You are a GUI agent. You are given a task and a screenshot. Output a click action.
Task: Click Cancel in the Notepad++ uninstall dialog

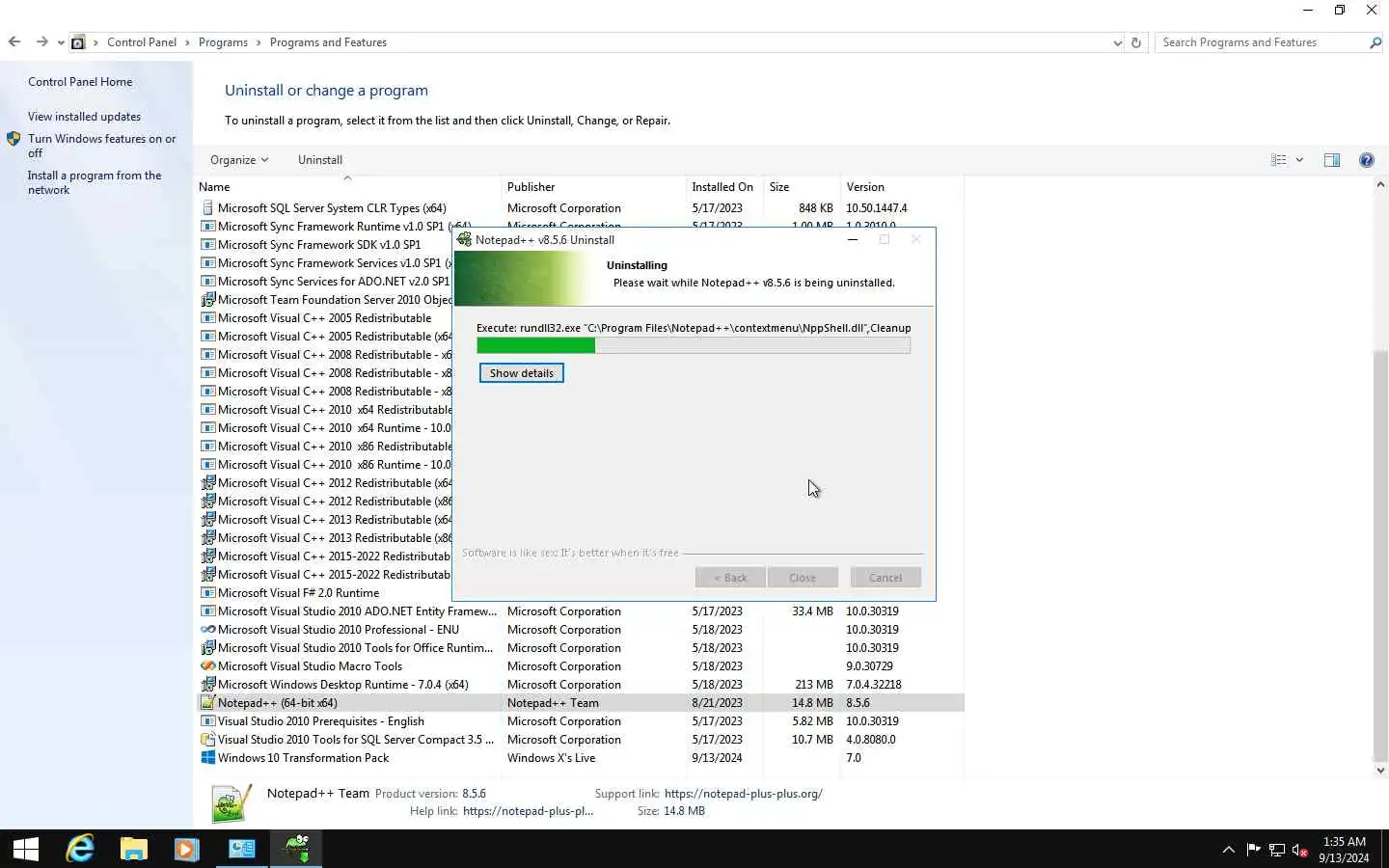point(885,578)
